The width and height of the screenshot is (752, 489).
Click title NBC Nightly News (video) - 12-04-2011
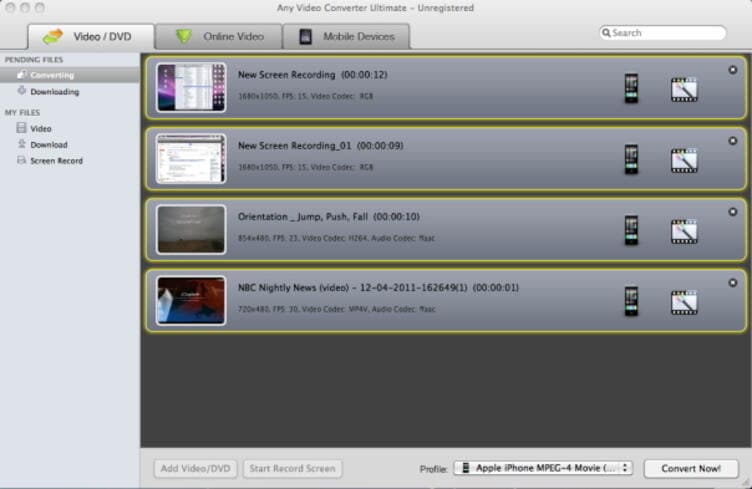pos(378,288)
